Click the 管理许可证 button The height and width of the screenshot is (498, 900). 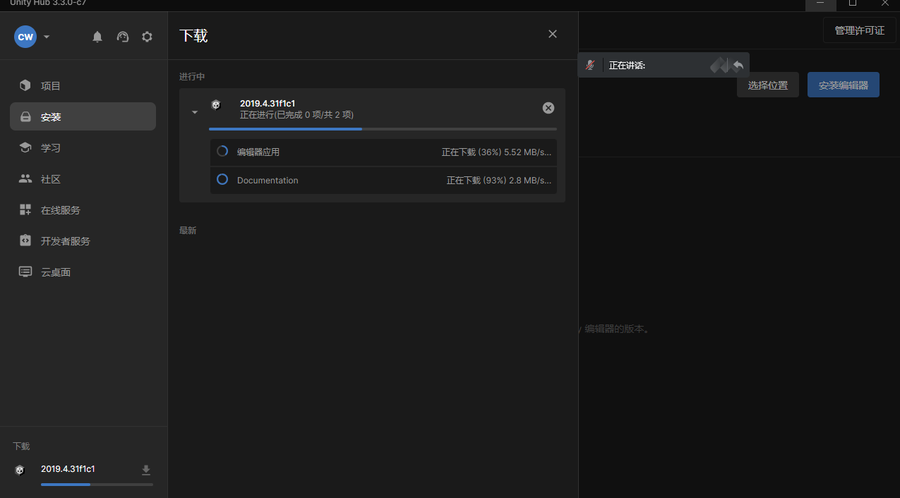[x=859, y=30]
